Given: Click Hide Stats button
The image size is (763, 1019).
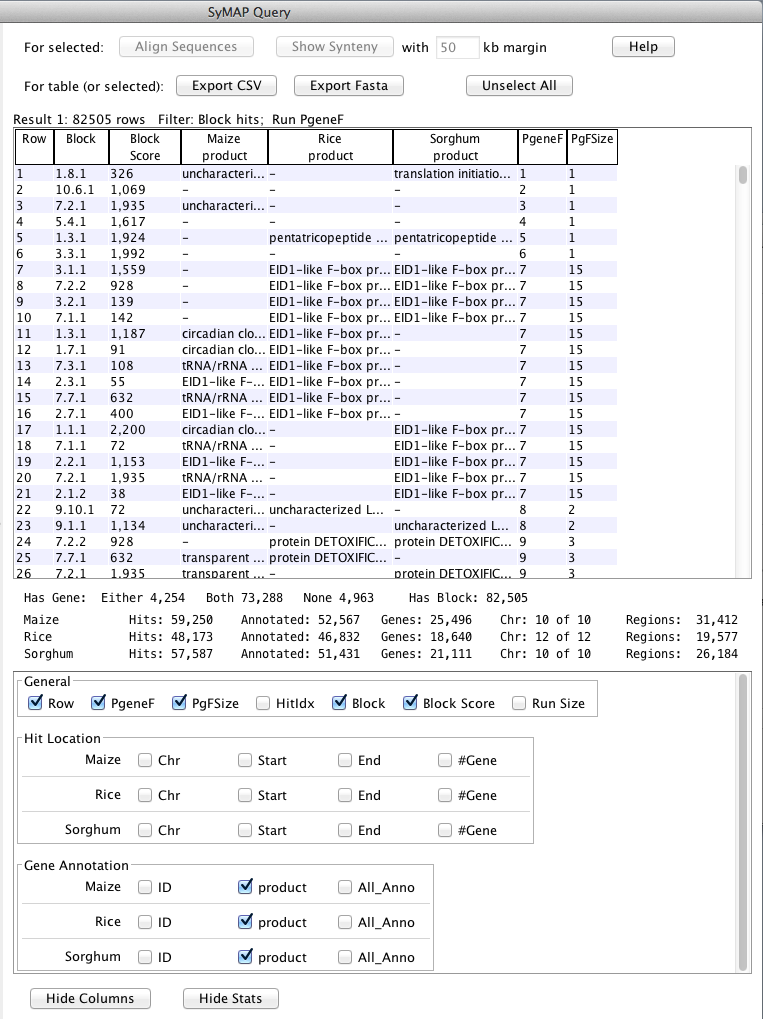Looking at the screenshot, I should pos(230,999).
